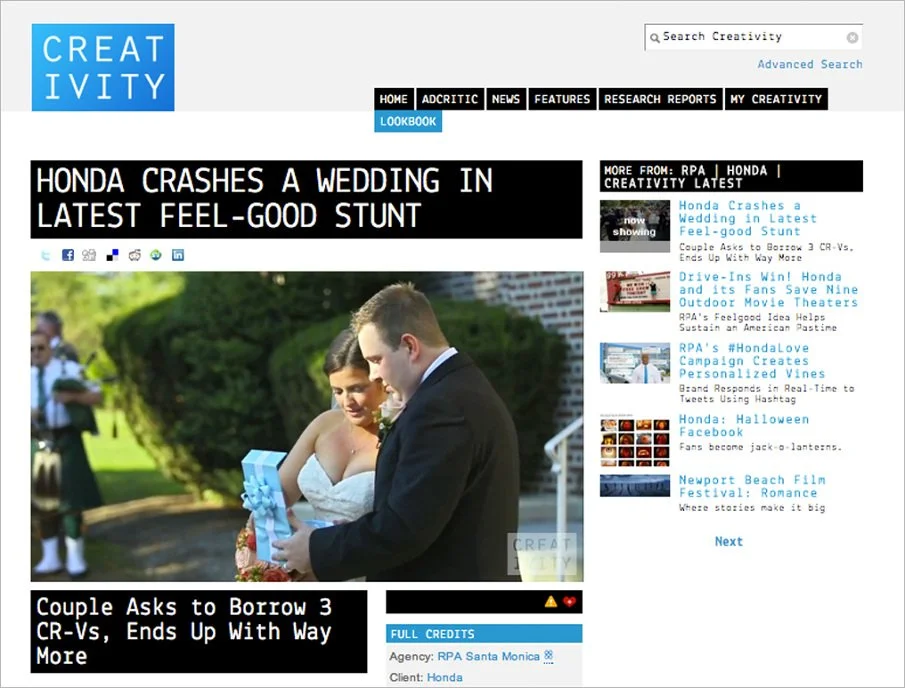The height and width of the screenshot is (688, 905).
Task: Click the Next pagination link
Action: 729,541
